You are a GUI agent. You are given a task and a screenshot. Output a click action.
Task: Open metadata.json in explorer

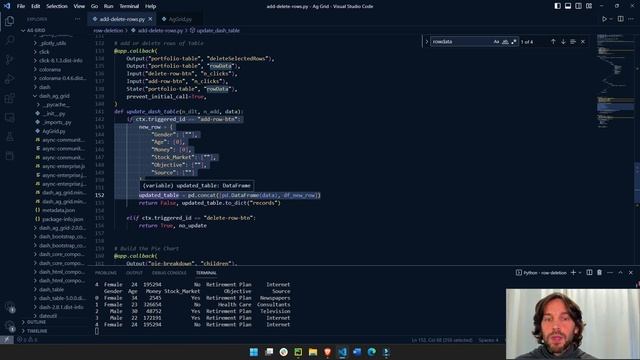58,210
